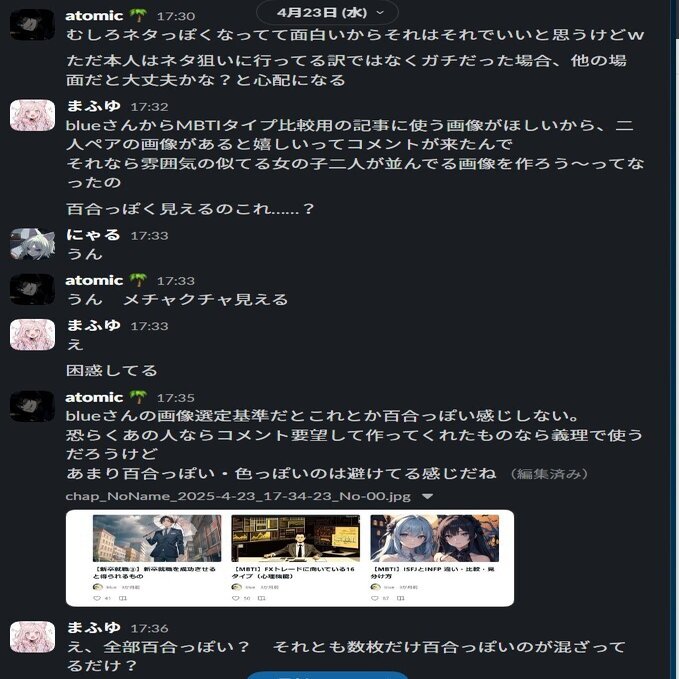Open まふゆ's avatar on the 17:32 message
This screenshot has width=679, height=679.
32,115
